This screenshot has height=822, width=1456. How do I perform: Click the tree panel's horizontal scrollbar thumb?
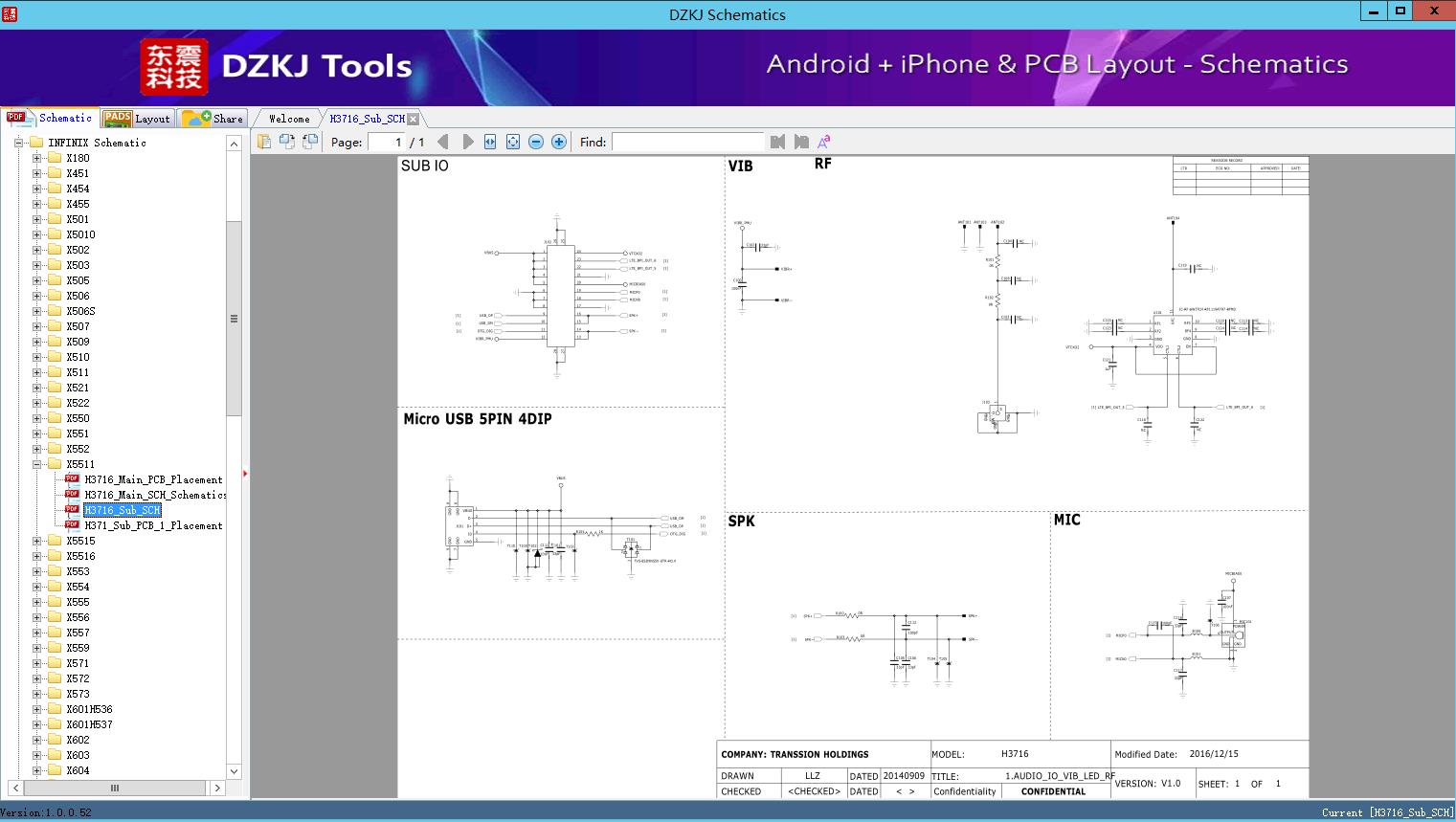pyautogui.click(x=114, y=788)
